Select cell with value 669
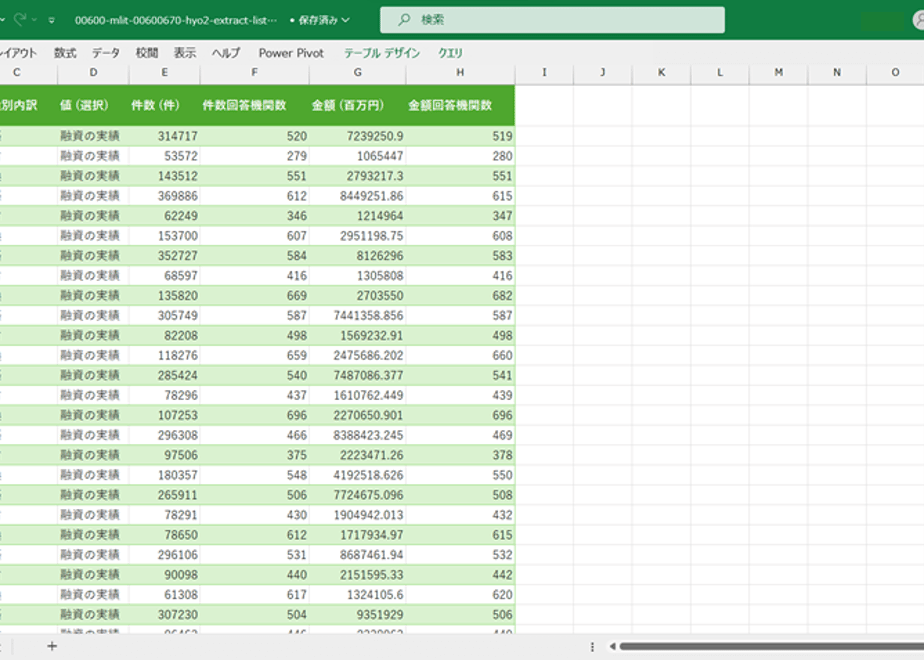924x660 pixels. coord(255,296)
